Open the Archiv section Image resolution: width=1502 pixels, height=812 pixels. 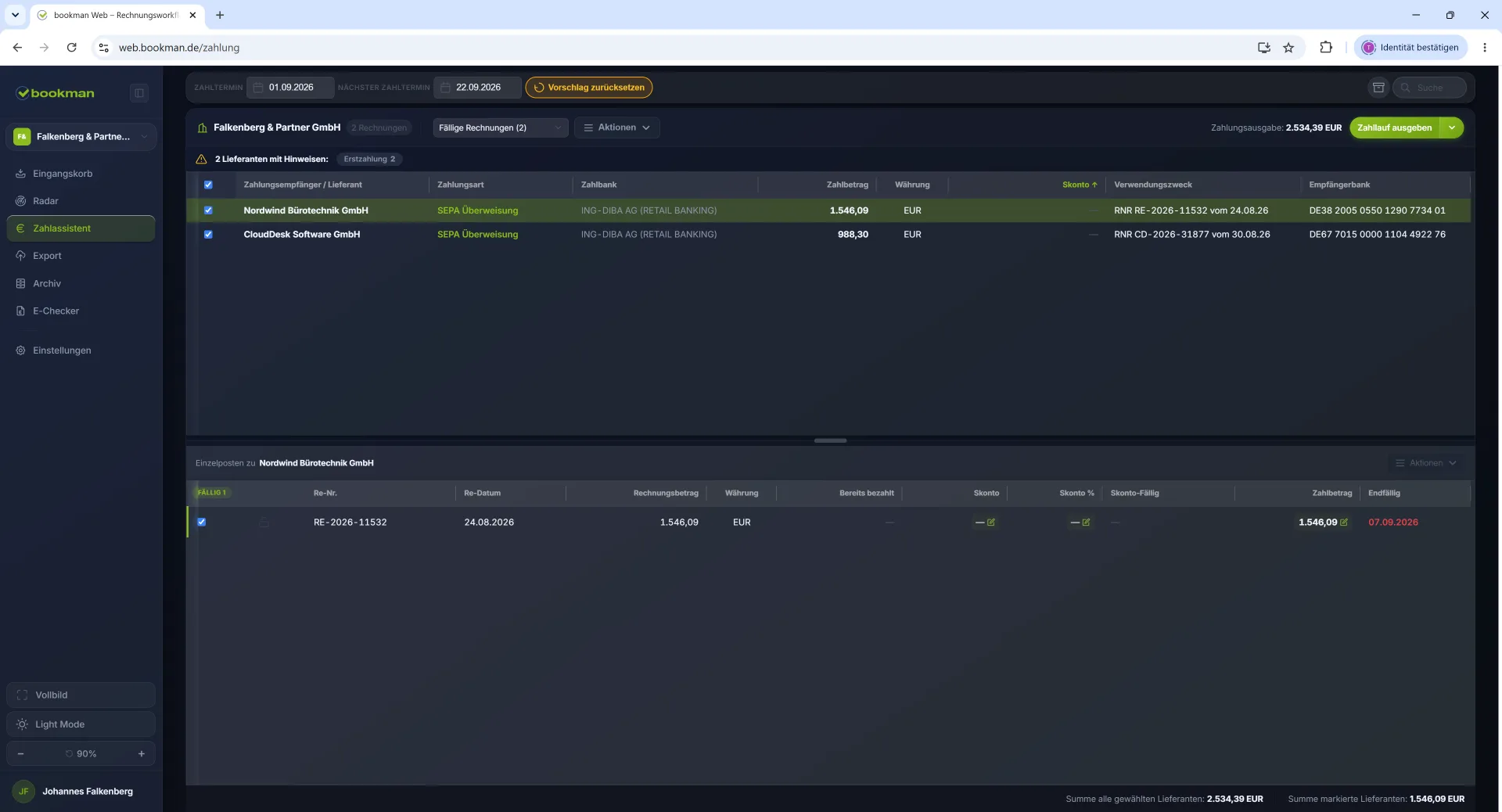81,283
